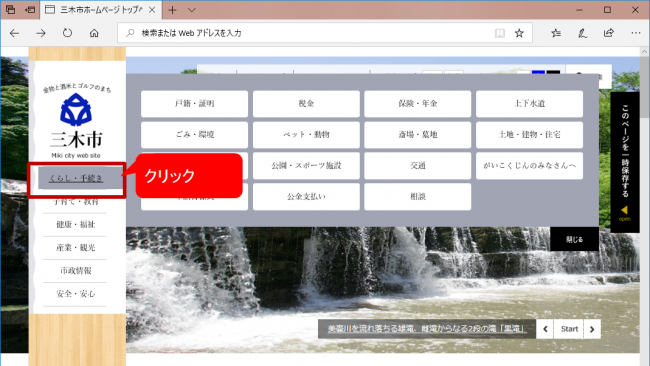This screenshot has width=650, height=366.
Task: Open the 公金支払い category
Action: tap(306, 196)
